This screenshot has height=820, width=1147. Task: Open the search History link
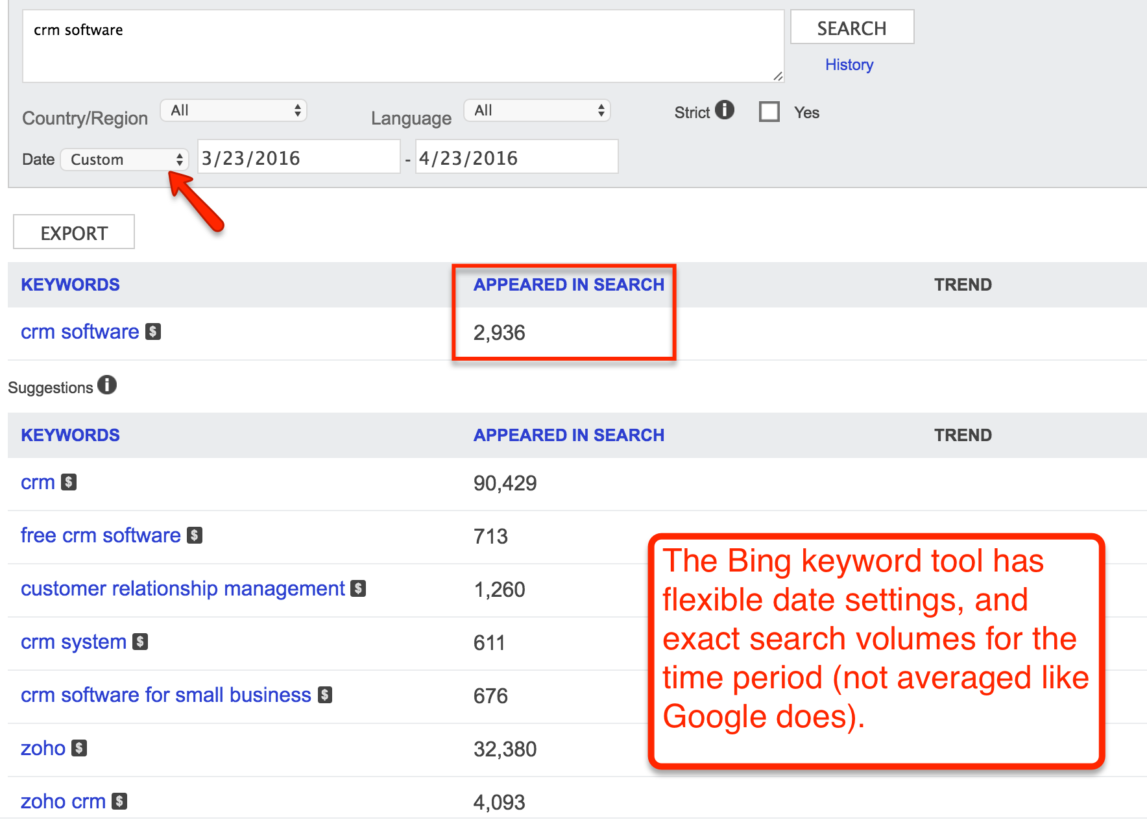tap(849, 64)
